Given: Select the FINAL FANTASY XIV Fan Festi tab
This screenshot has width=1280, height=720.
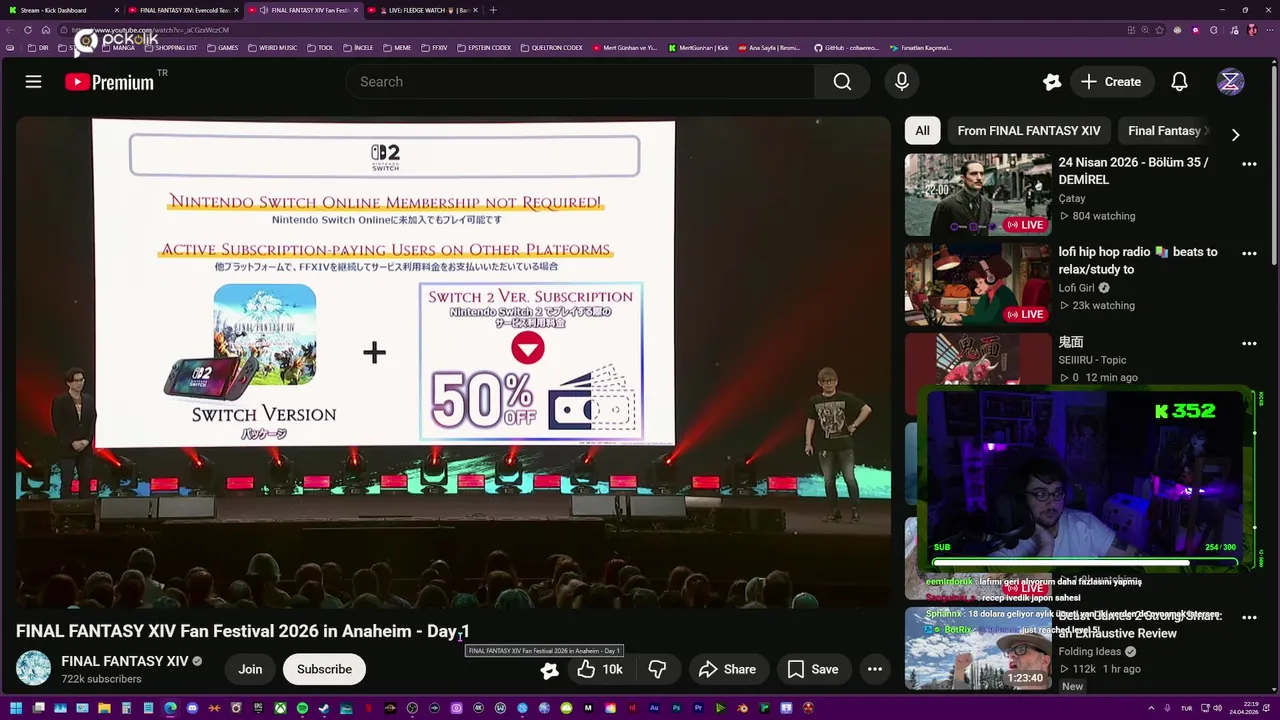Looking at the screenshot, I should 303,10.
